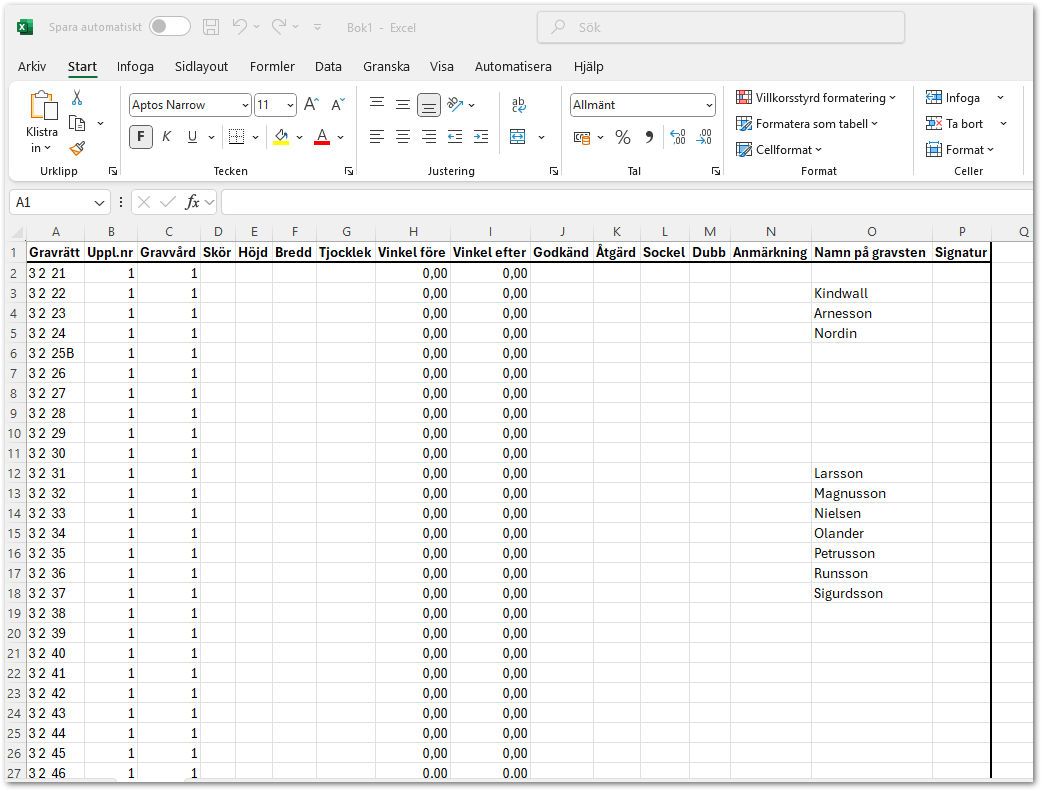Click the Infoga cells button

(953, 98)
